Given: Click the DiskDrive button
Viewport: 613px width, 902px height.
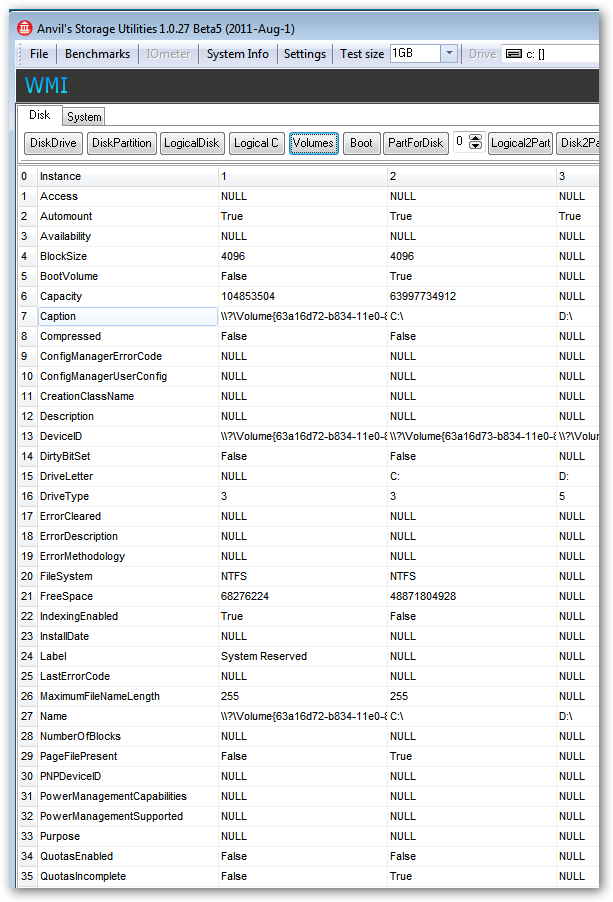Looking at the screenshot, I should [53, 143].
